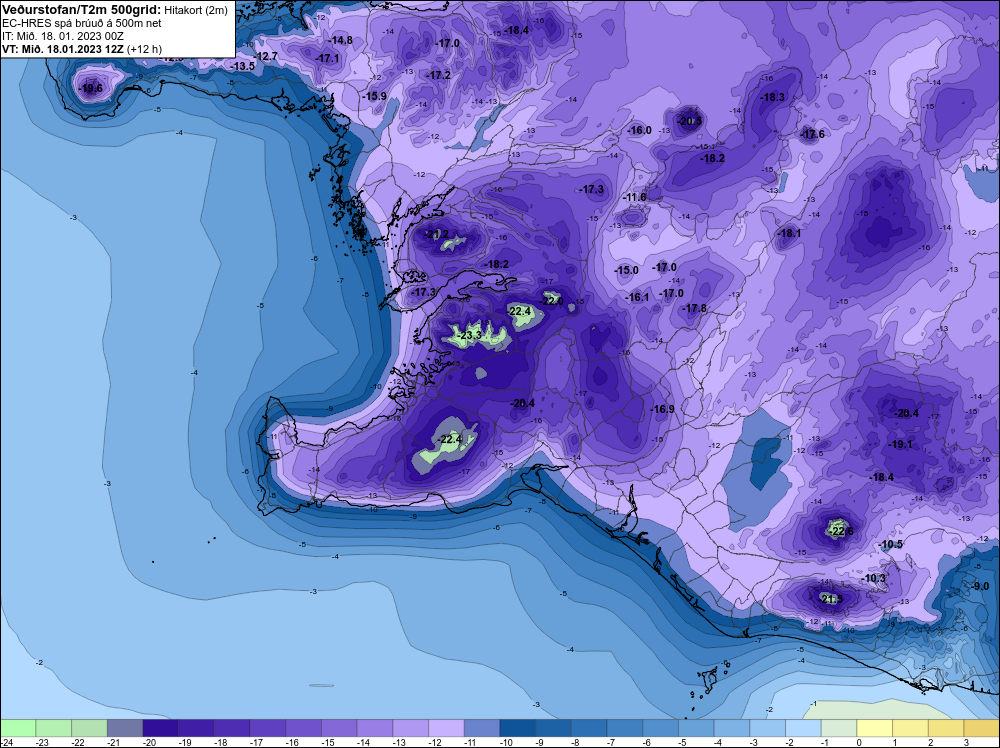Viewport: 1000px width, 748px height.
Task: Click the -16.1 temperature label
Action: point(636,297)
